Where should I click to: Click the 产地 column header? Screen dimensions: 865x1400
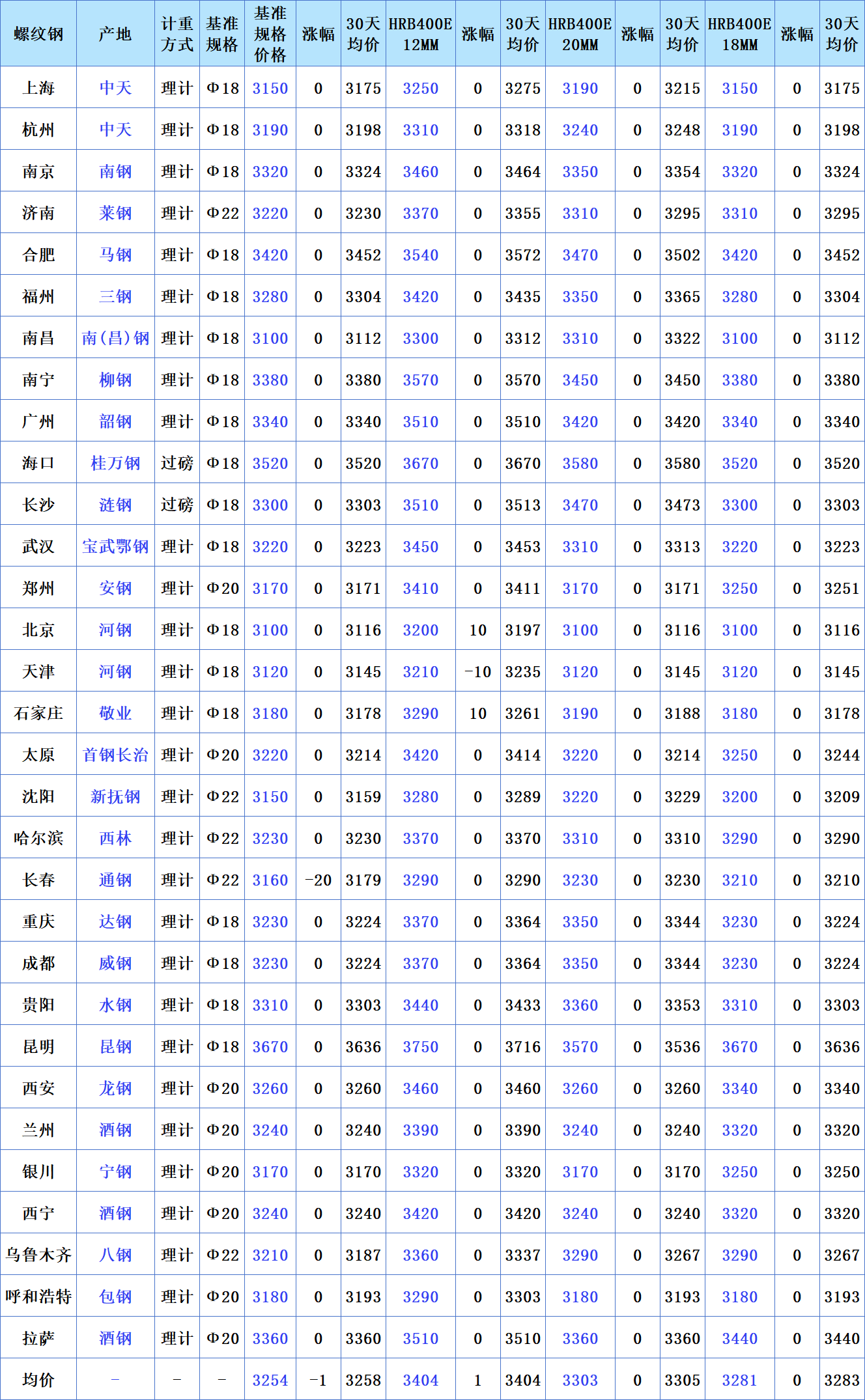[115, 34]
